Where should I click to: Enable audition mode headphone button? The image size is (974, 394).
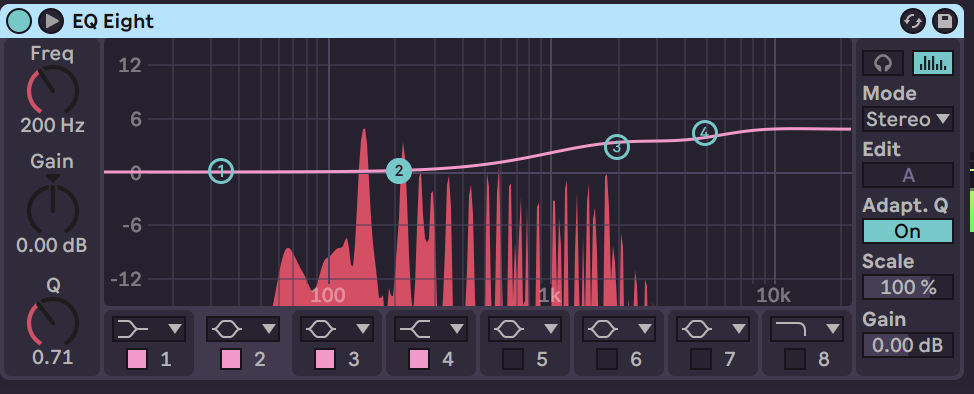(x=883, y=63)
